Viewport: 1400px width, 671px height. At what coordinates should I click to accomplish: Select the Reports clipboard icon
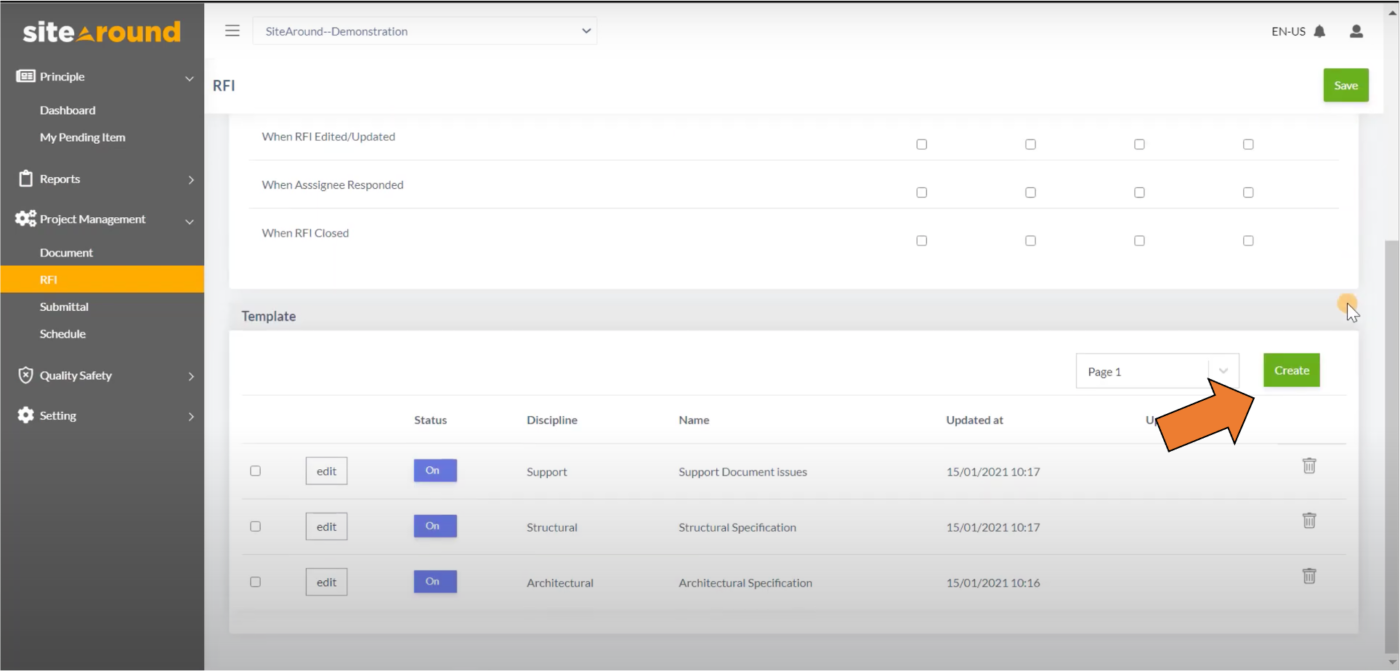coord(24,179)
